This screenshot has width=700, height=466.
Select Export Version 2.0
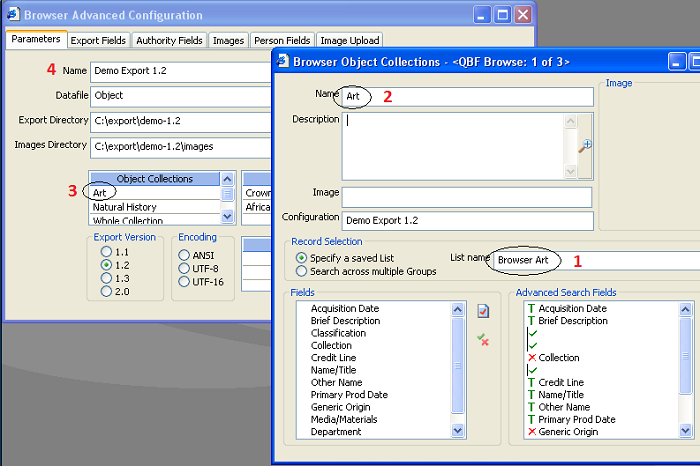106,291
